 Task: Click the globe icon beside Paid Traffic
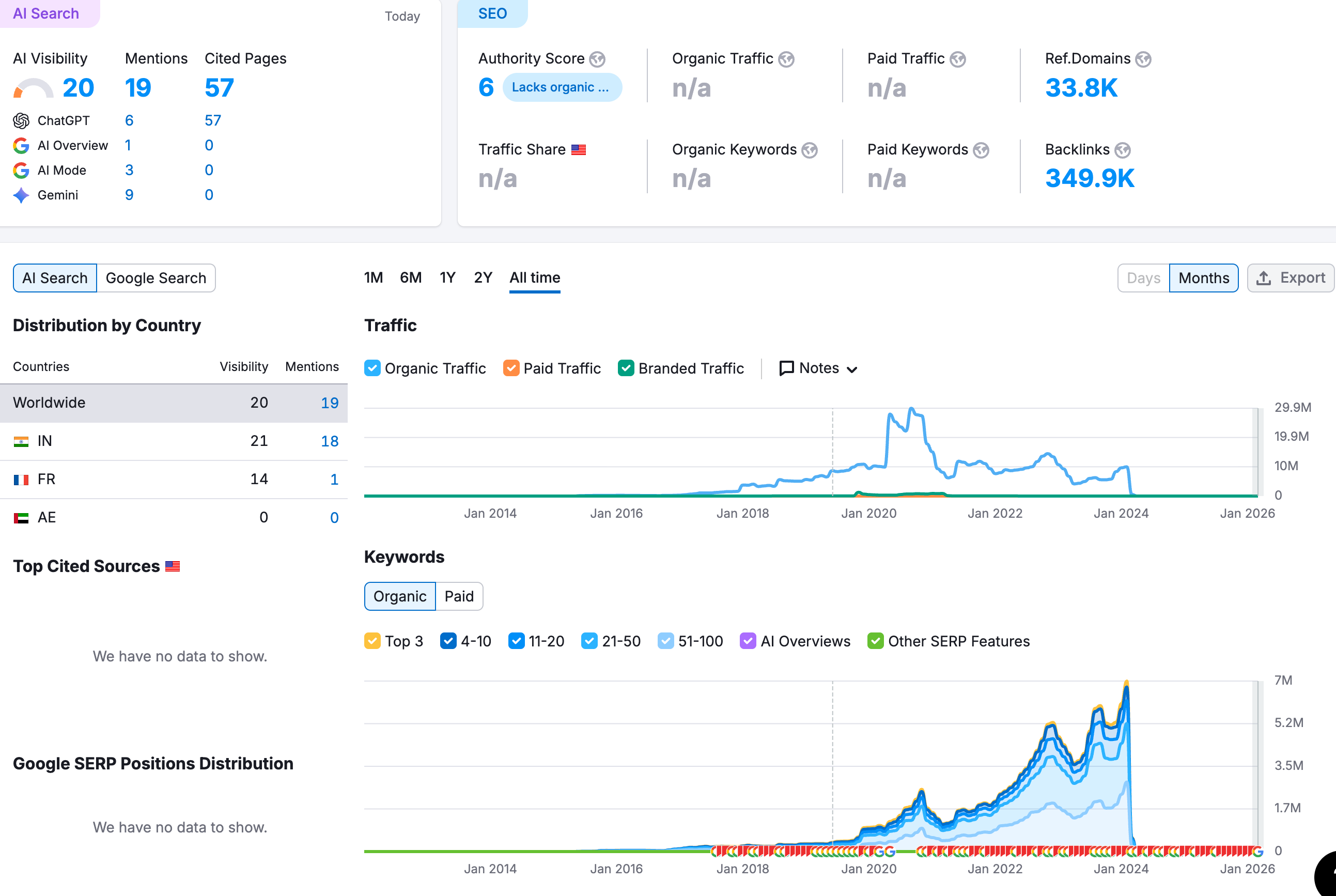[x=958, y=59]
